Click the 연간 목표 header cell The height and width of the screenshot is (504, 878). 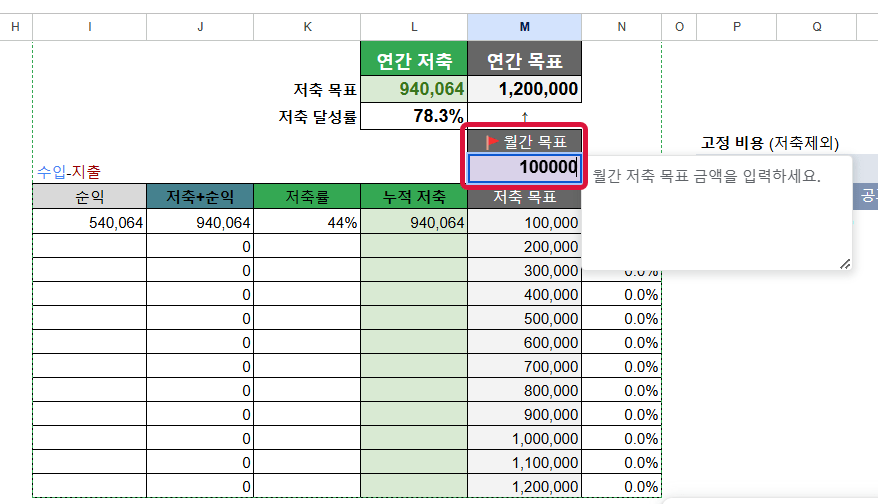524,61
